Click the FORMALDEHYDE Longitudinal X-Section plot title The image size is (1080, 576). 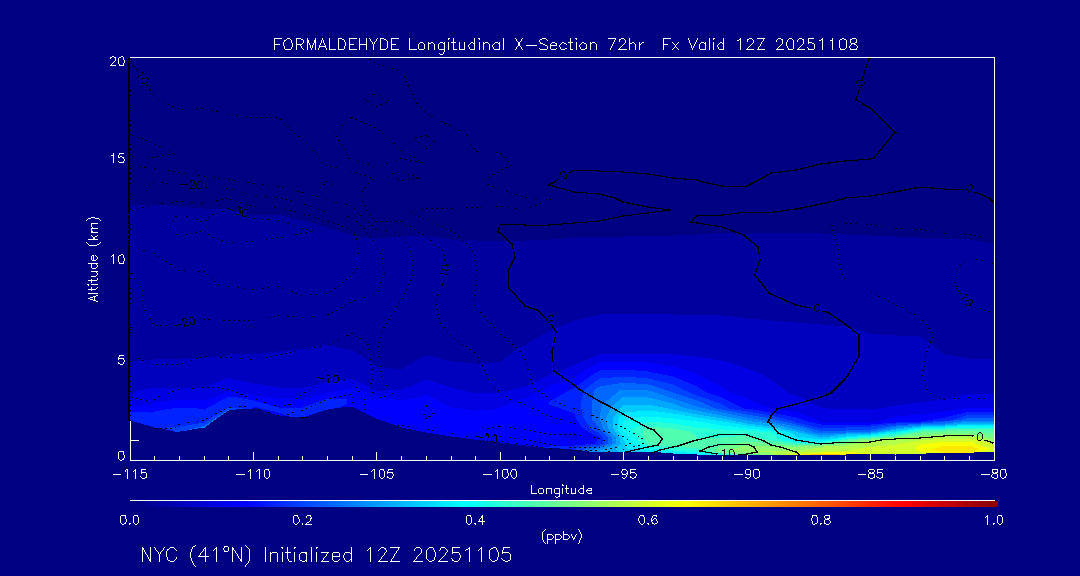tap(565, 45)
